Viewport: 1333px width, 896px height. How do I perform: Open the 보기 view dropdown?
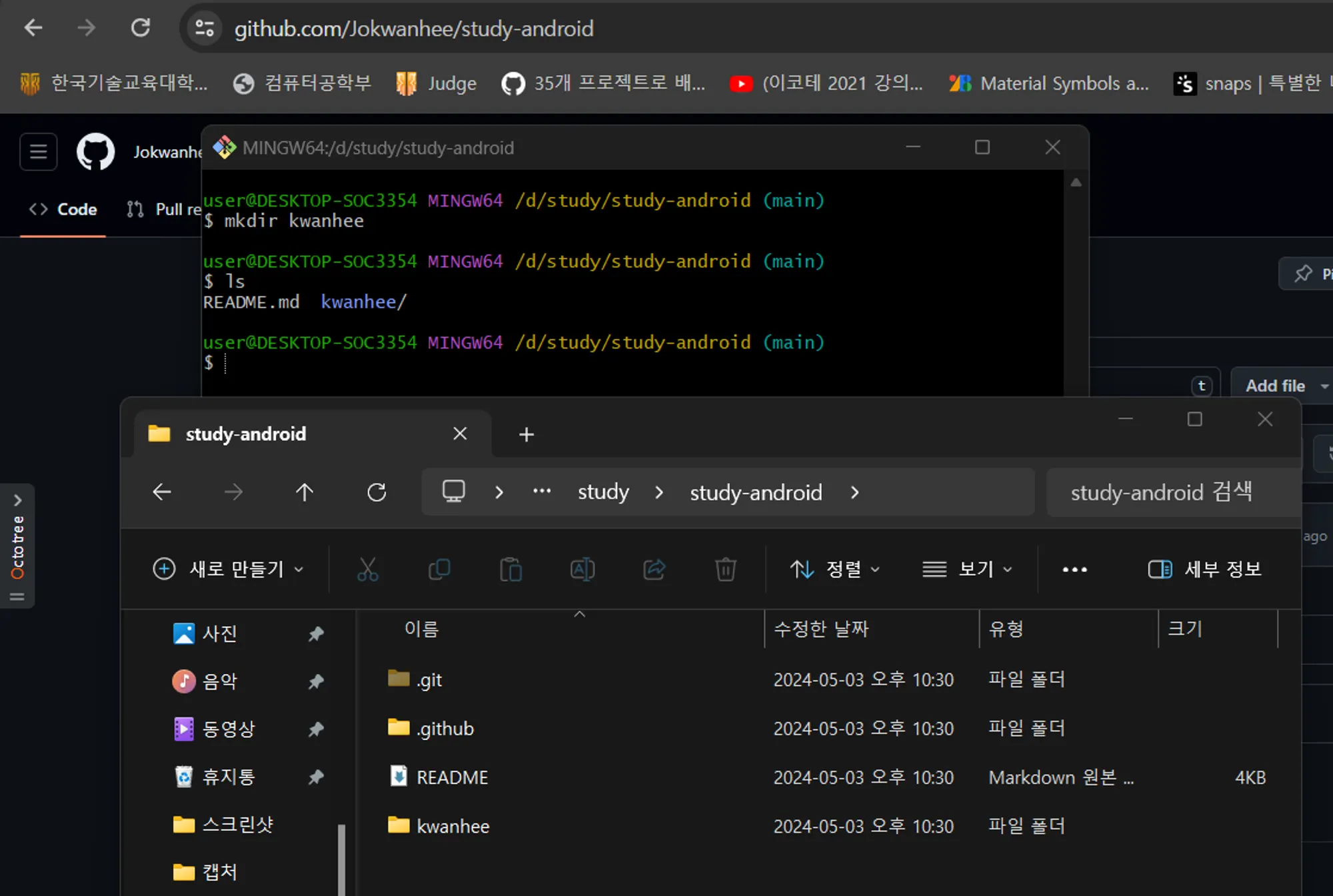point(967,569)
